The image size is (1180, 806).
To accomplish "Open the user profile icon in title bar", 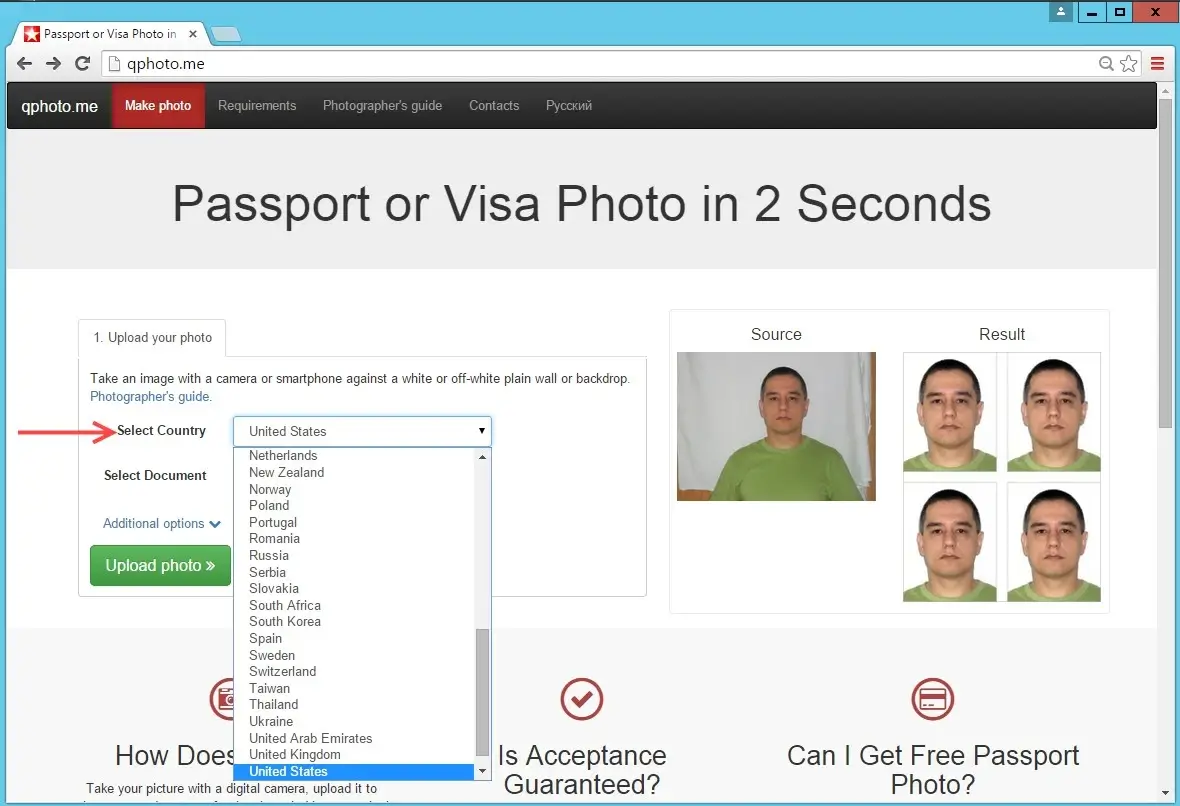I will pyautogui.click(x=1061, y=12).
